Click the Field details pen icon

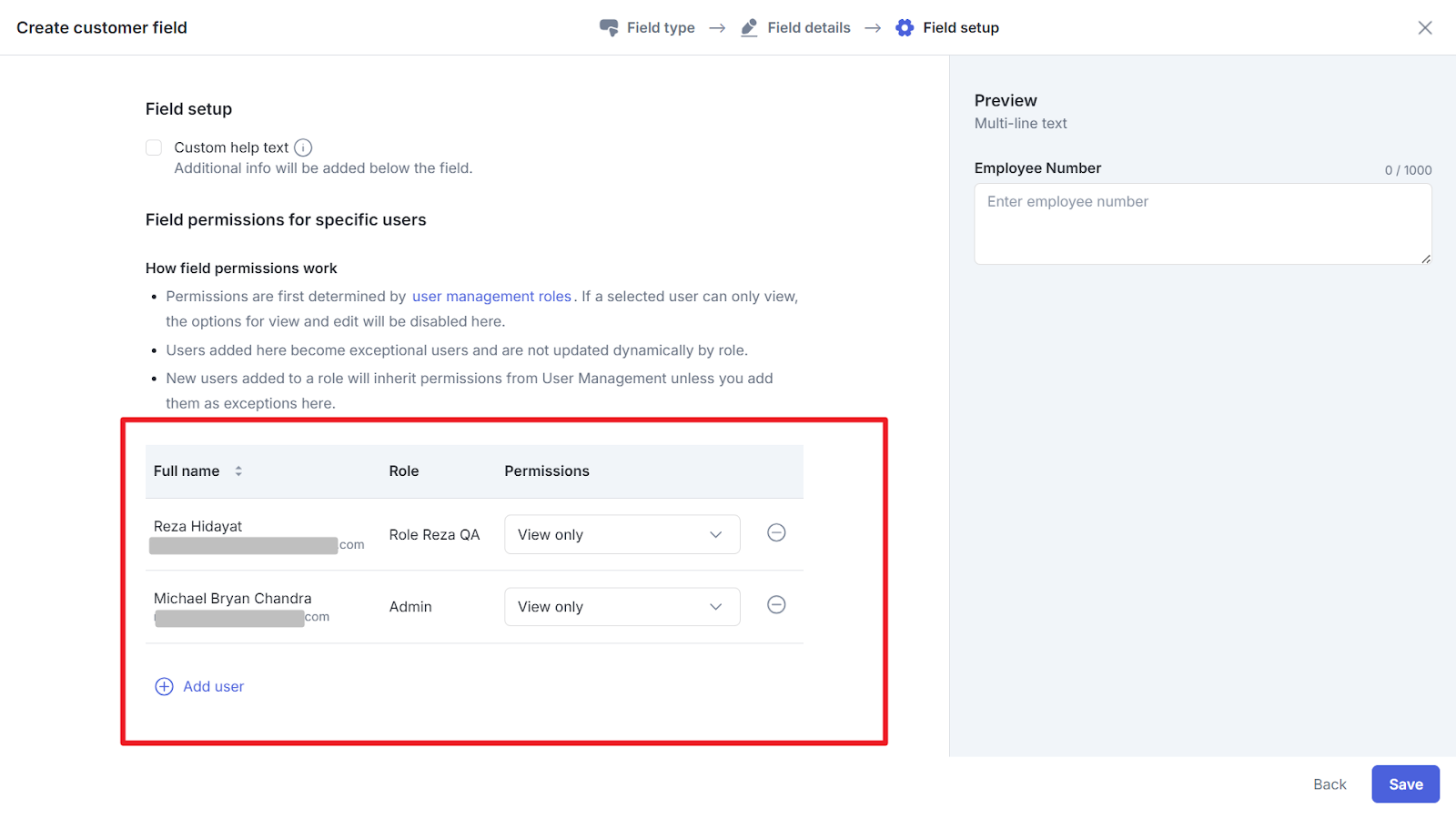coord(749,28)
